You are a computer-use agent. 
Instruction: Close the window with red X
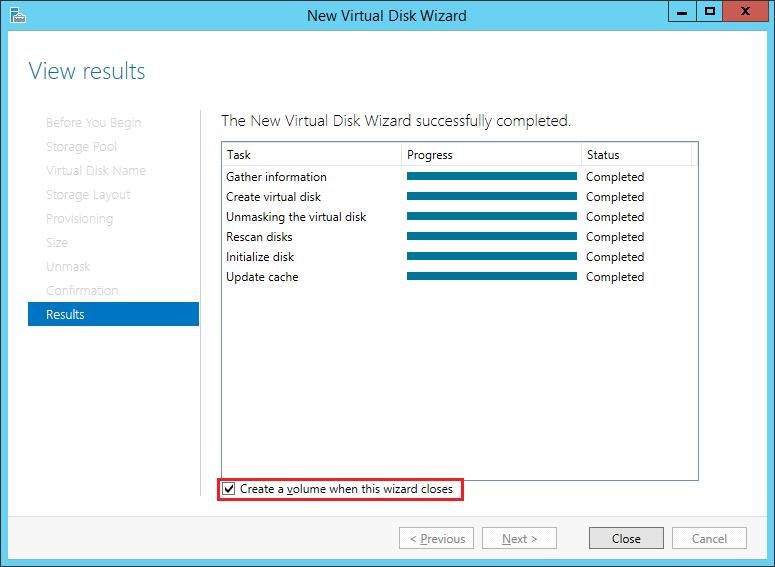coord(748,12)
